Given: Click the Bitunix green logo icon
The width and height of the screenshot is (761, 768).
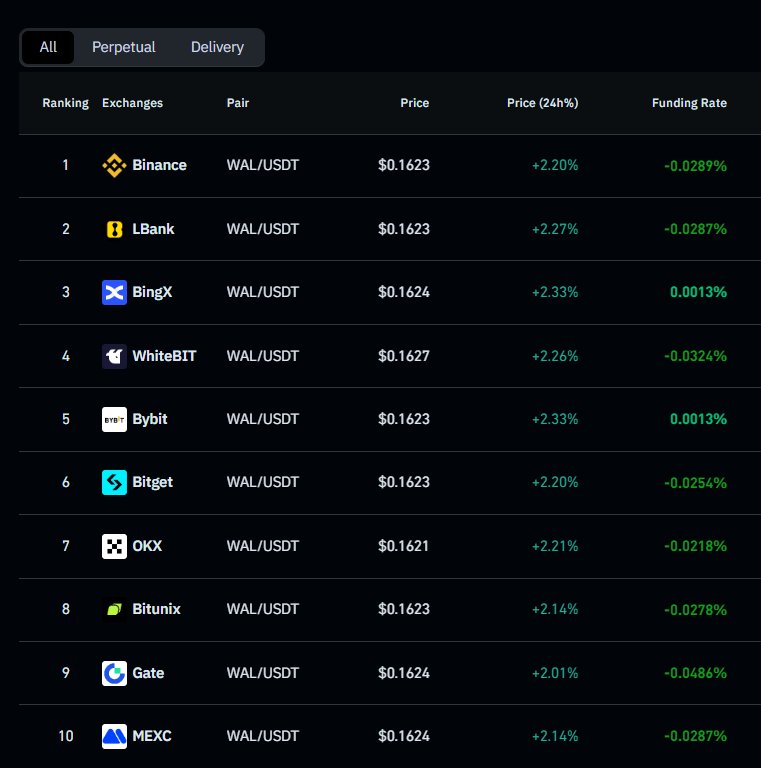Looking at the screenshot, I should pos(114,609).
